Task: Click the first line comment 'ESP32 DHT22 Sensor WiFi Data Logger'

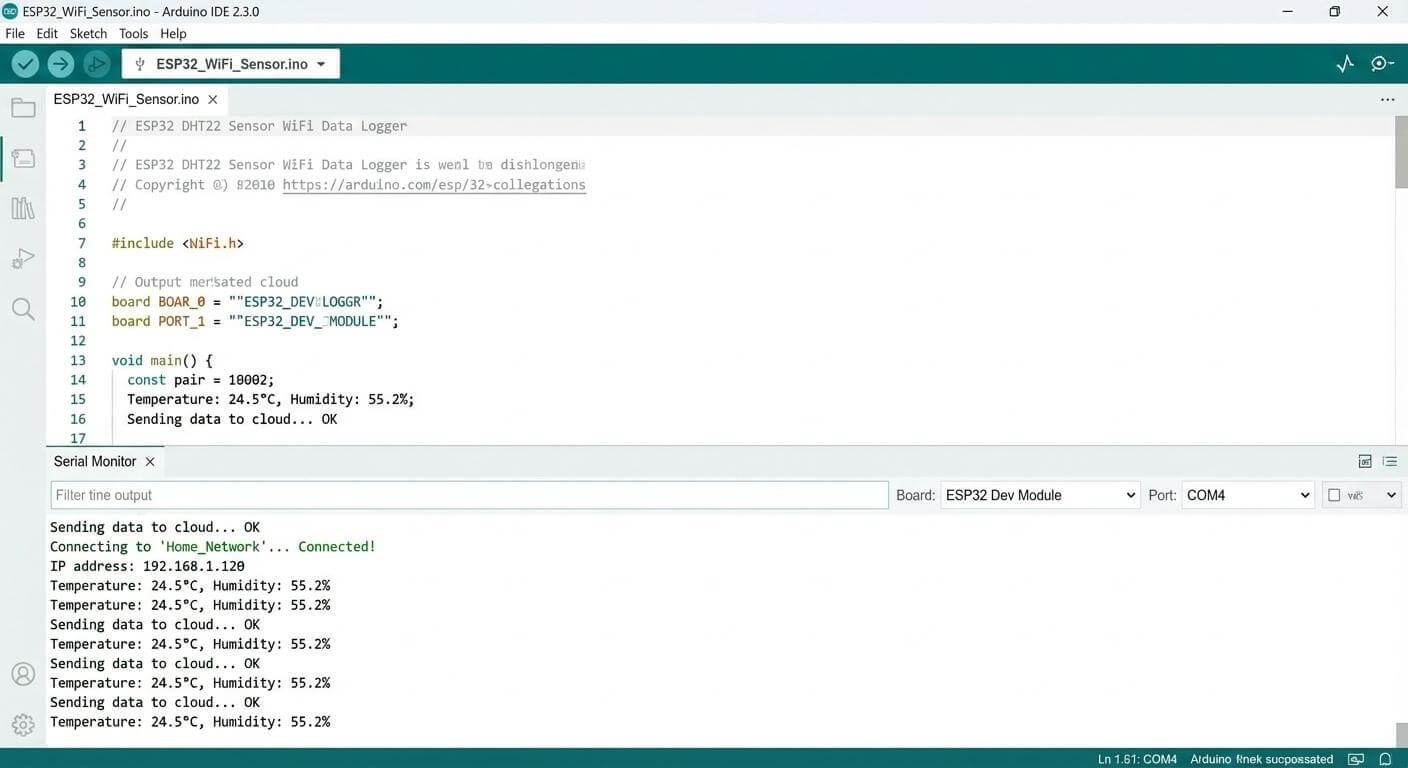Action: coord(259,126)
